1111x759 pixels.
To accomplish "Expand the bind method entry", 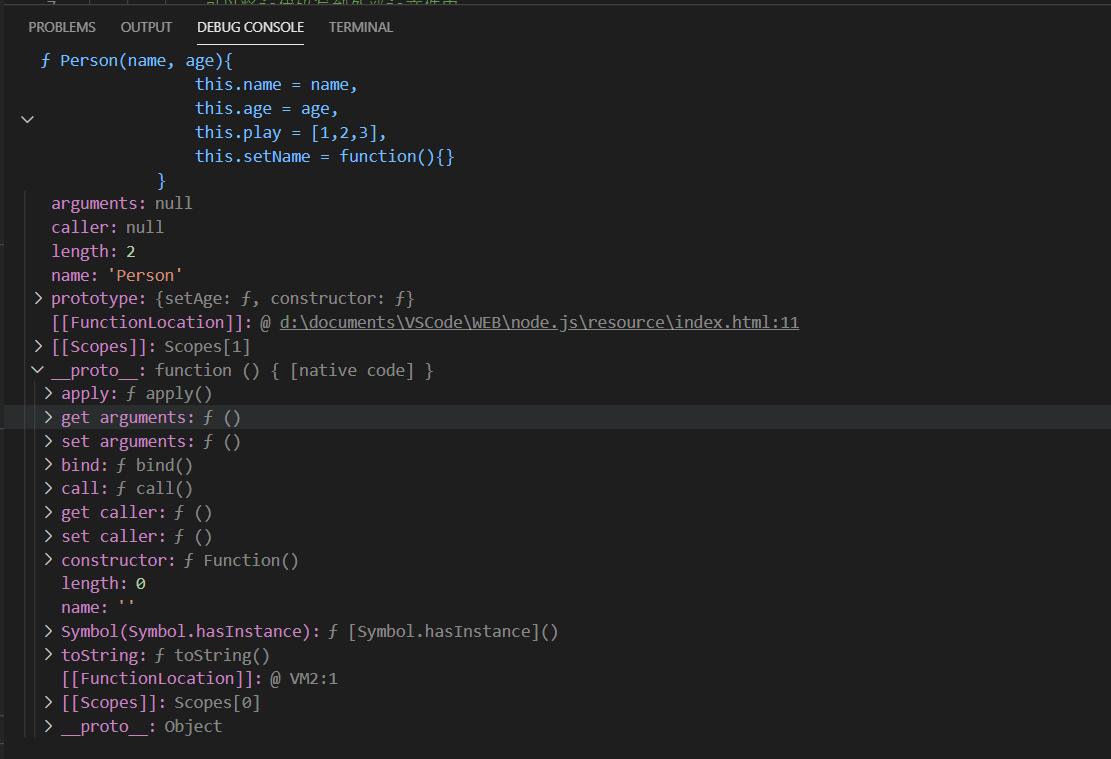I will 48,465.
